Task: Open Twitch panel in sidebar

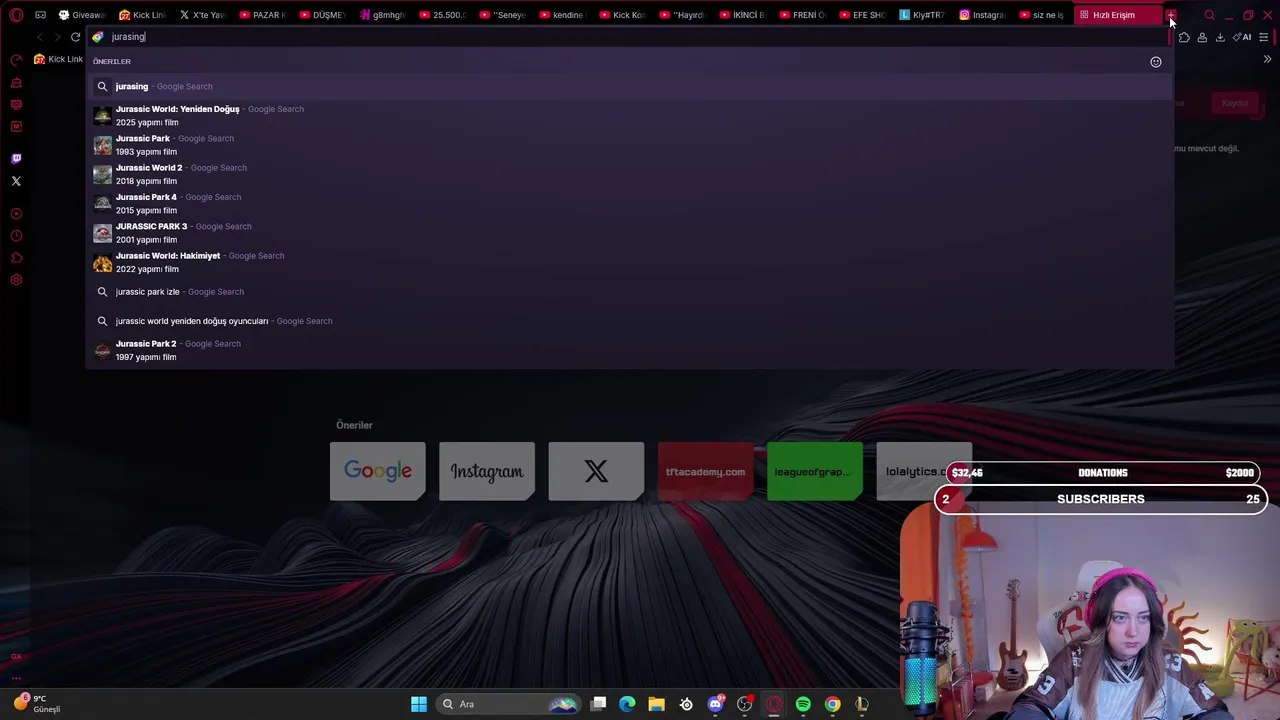Action: [16, 159]
